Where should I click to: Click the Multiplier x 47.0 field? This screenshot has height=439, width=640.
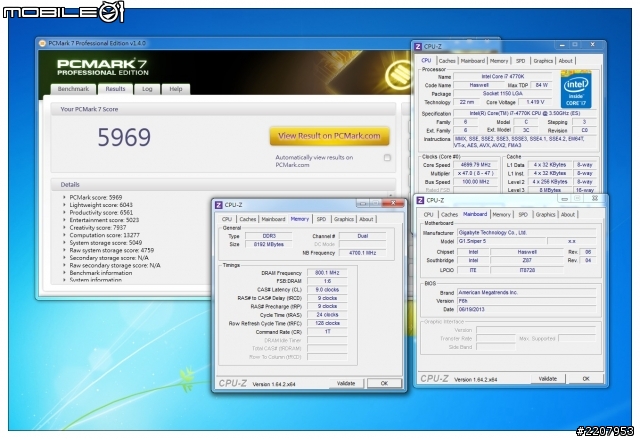pyautogui.click(x=475, y=173)
